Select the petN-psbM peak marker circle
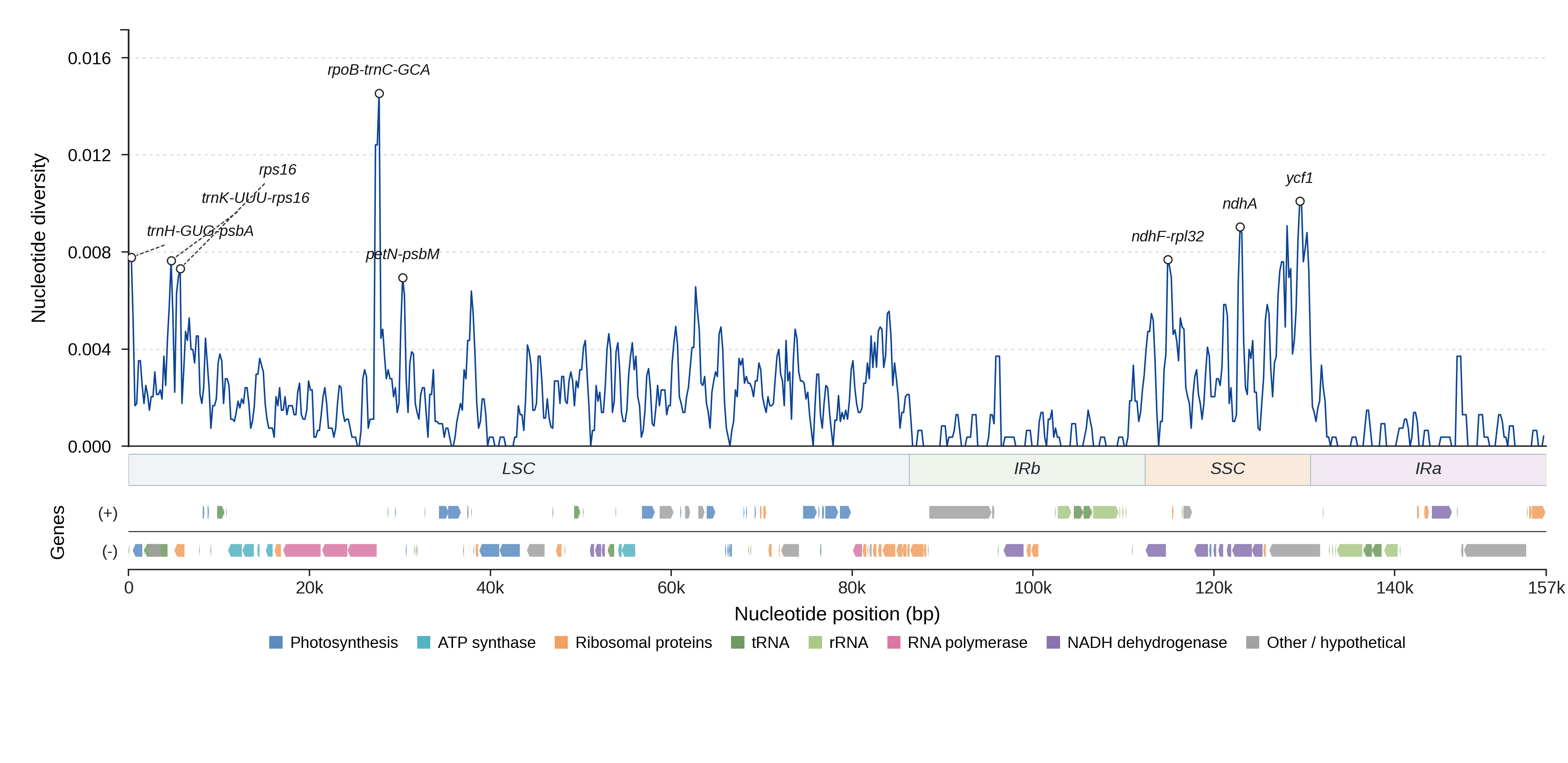The height and width of the screenshot is (763, 1568). (403, 278)
